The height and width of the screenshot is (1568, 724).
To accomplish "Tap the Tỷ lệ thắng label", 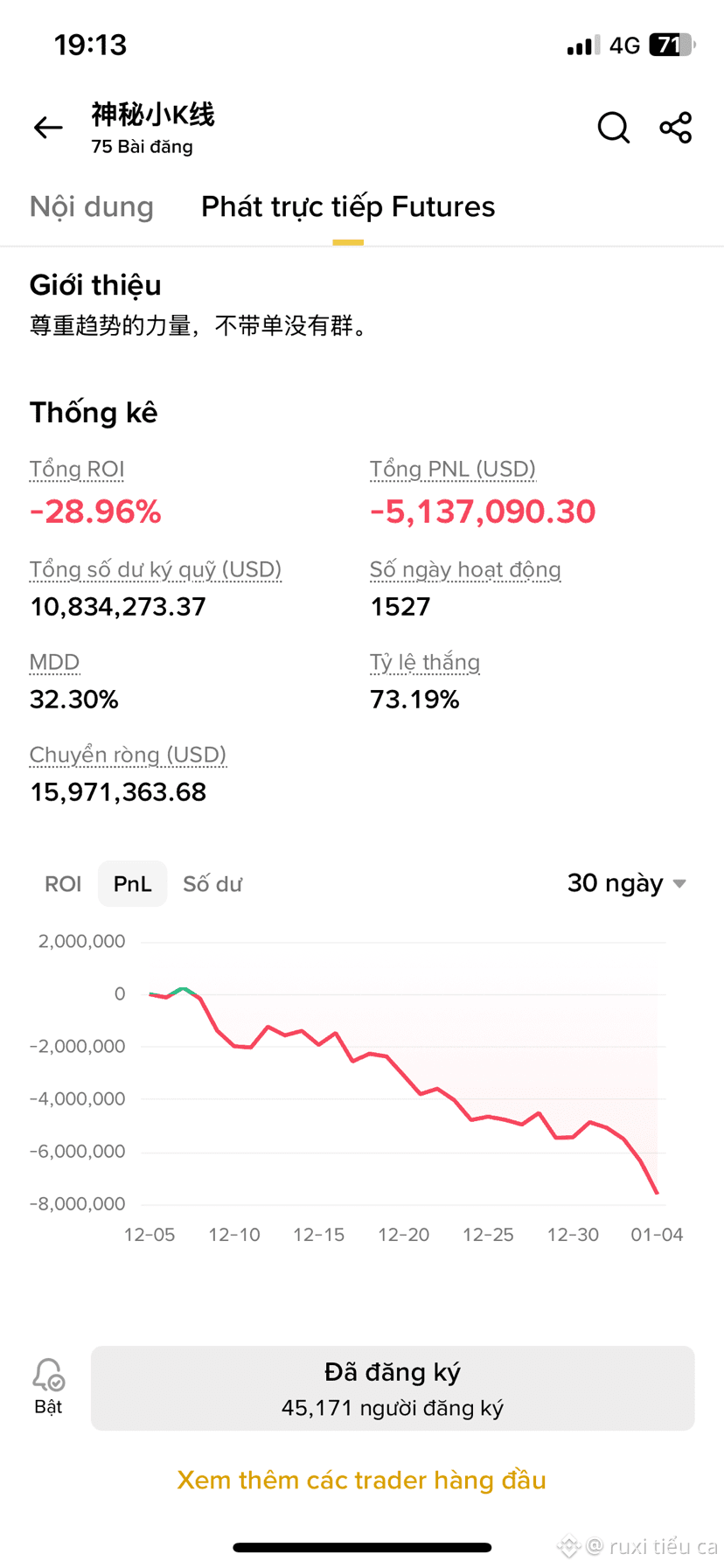I will click(425, 662).
